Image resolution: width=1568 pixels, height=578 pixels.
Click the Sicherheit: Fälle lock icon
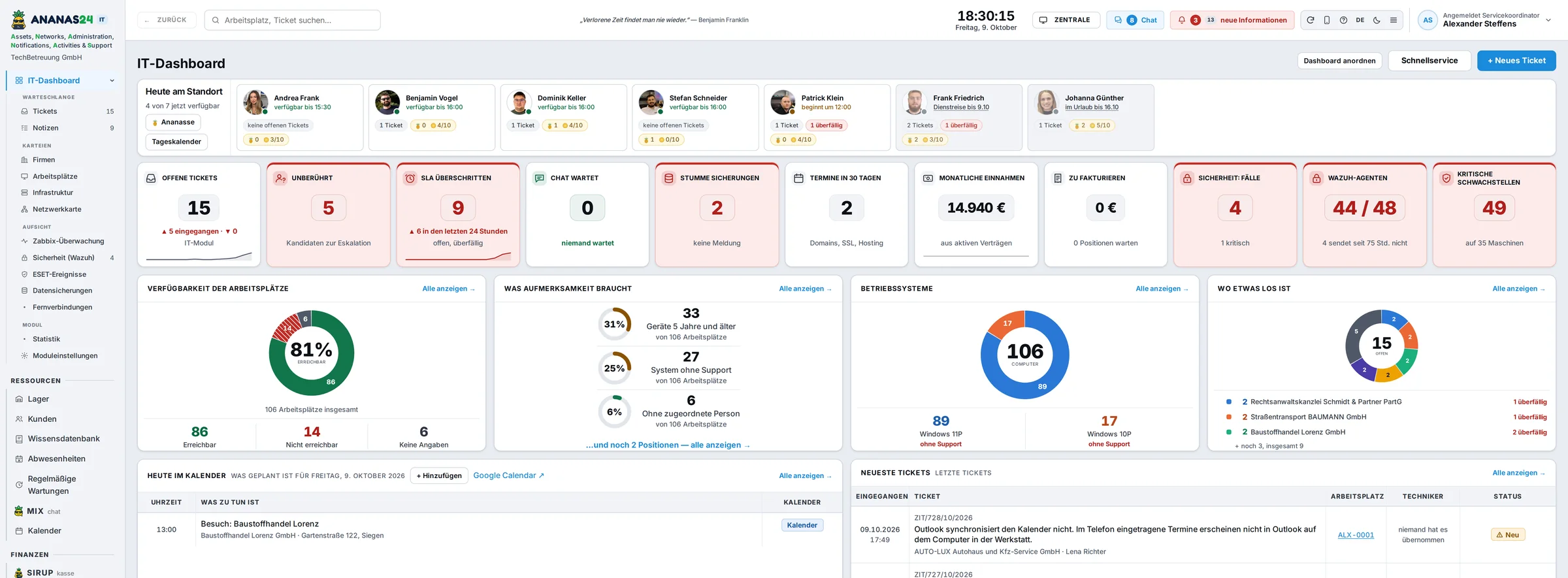[1187, 178]
